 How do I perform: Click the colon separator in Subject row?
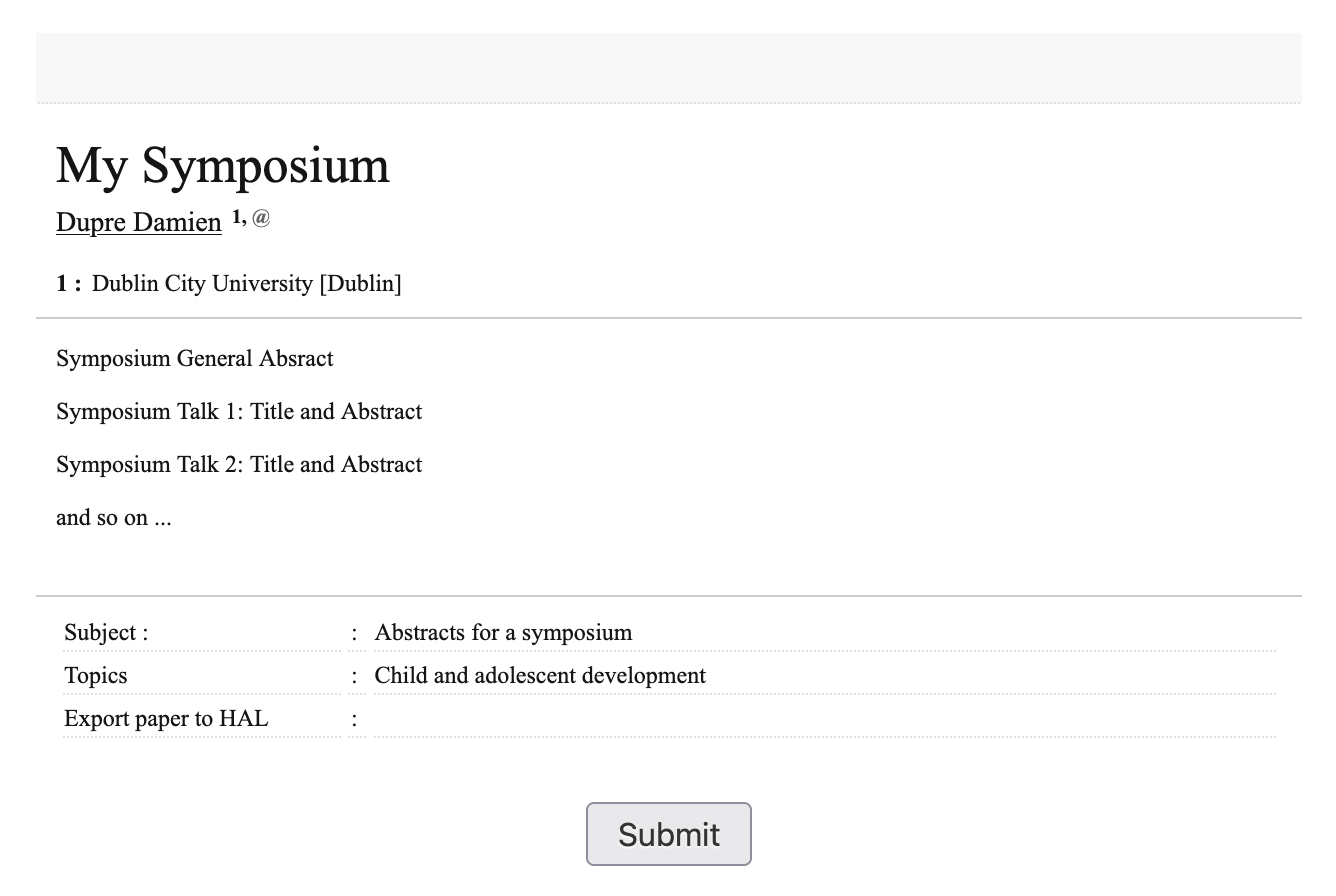(x=355, y=632)
